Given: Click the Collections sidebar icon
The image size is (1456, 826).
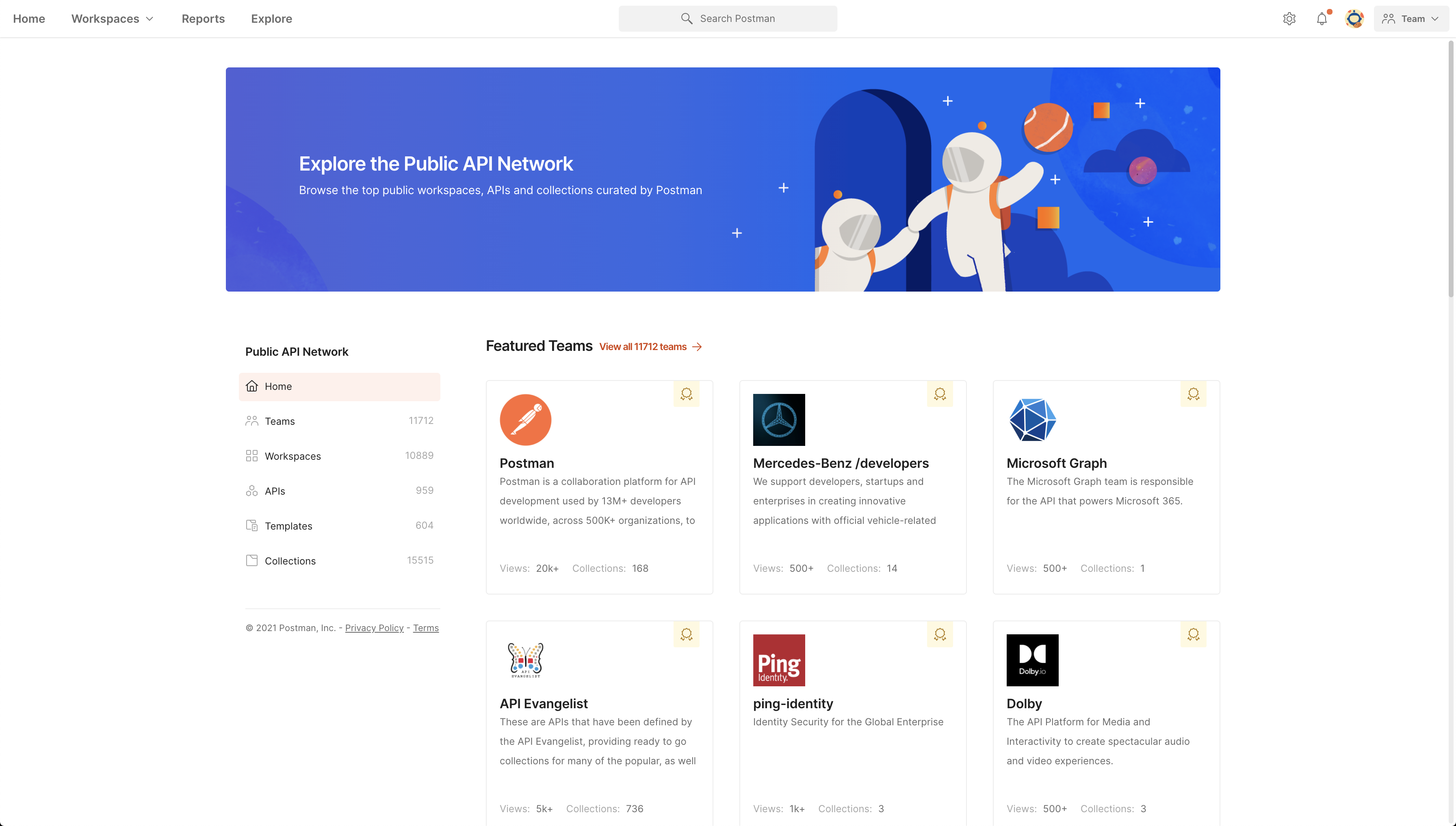Looking at the screenshot, I should [x=251, y=560].
